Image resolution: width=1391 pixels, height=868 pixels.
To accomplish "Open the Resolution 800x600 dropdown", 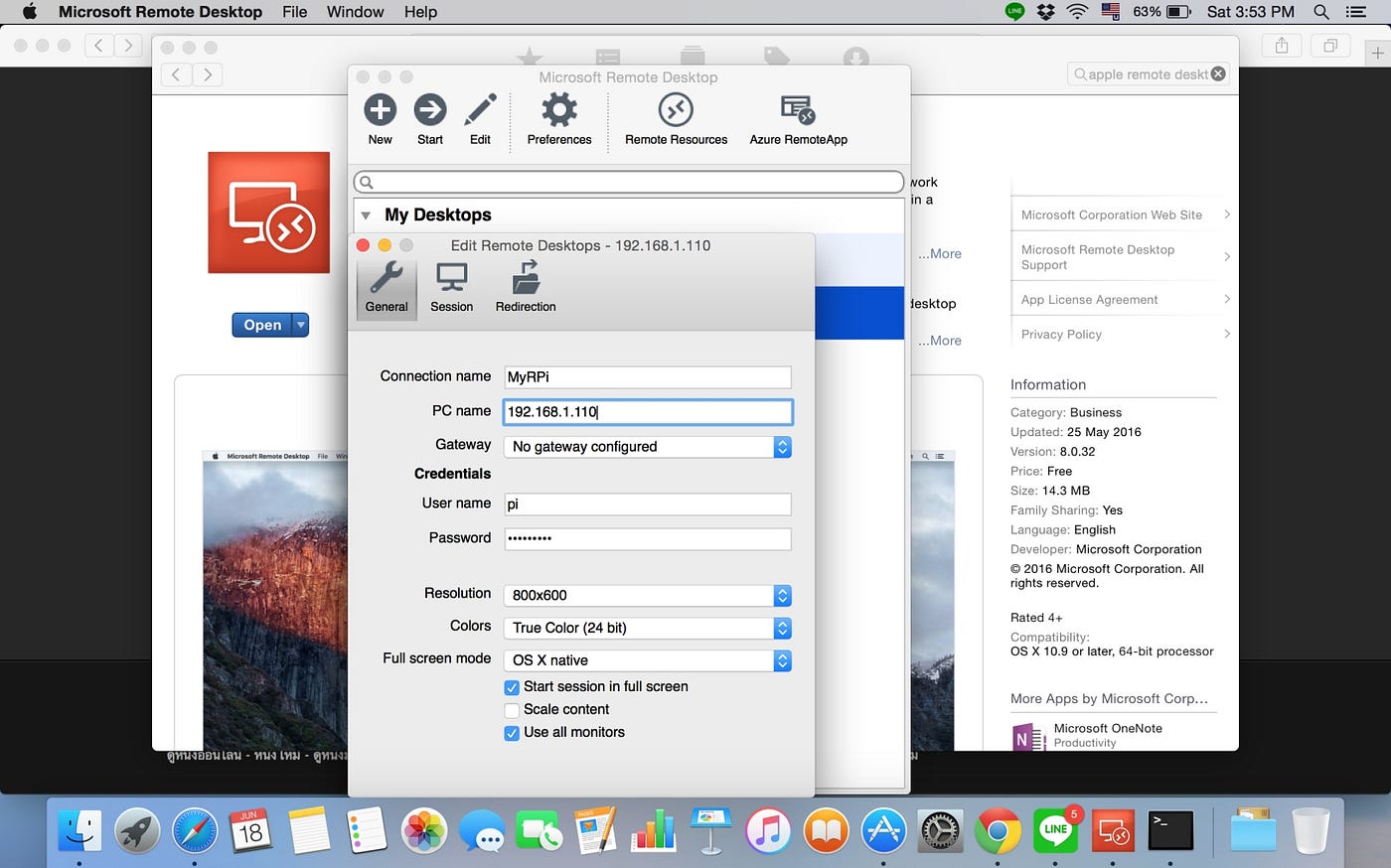I will point(648,595).
